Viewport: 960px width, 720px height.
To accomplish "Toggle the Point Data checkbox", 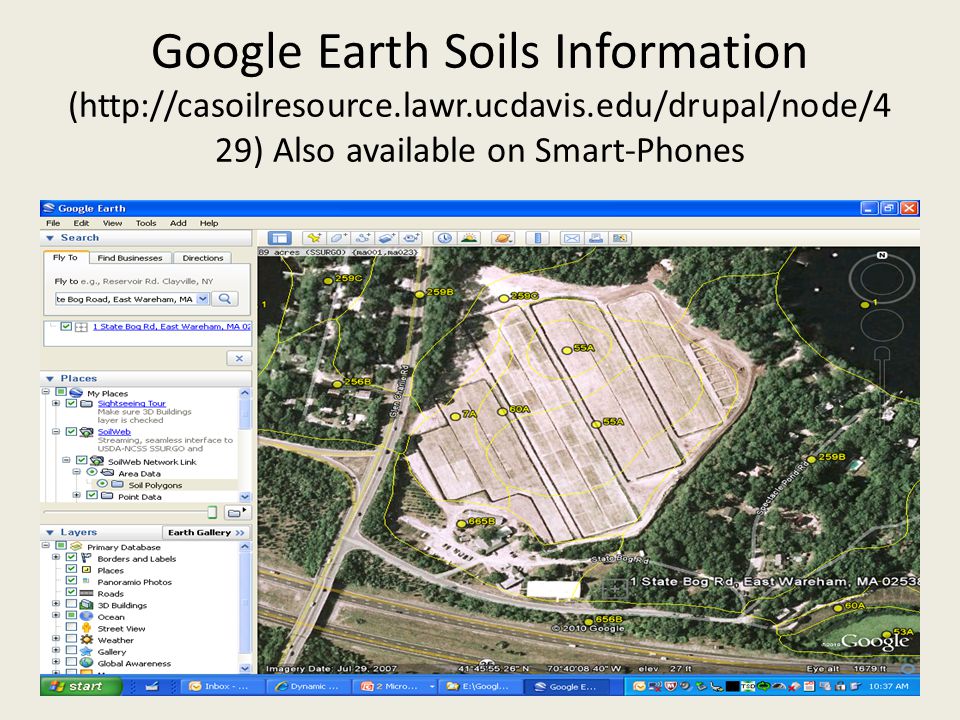I will pos(92,495).
